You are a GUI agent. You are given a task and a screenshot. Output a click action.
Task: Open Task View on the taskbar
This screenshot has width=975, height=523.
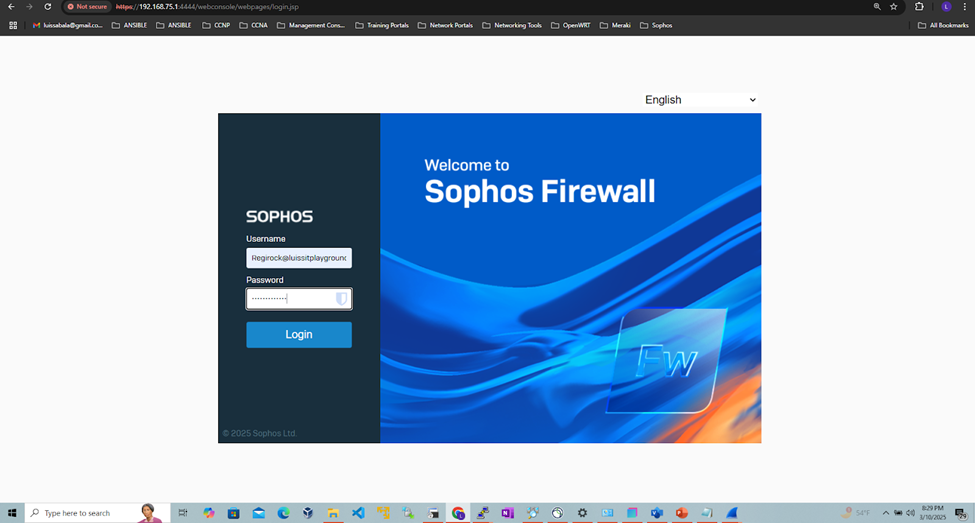pyautogui.click(x=183, y=513)
